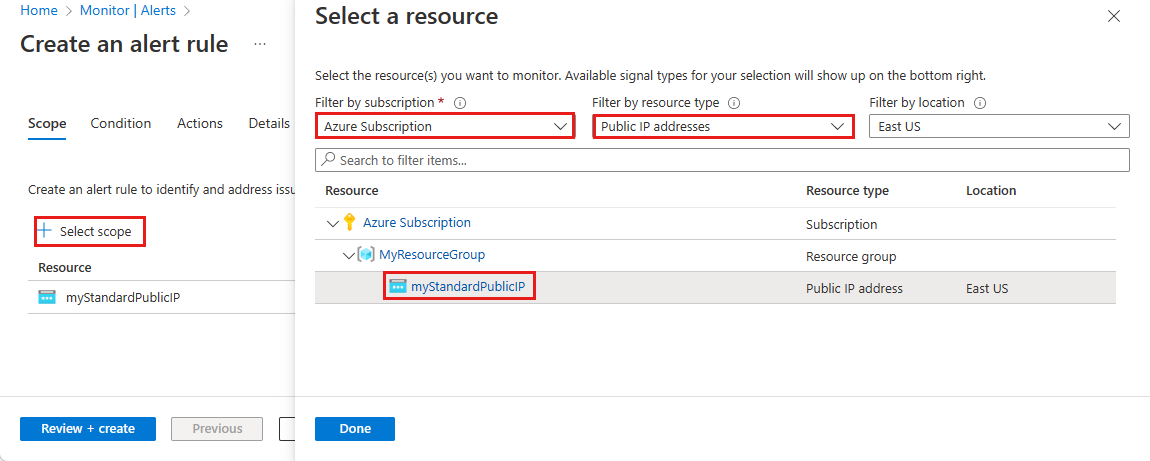
Task: Click the Review + create button
Action: [x=88, y=429]
